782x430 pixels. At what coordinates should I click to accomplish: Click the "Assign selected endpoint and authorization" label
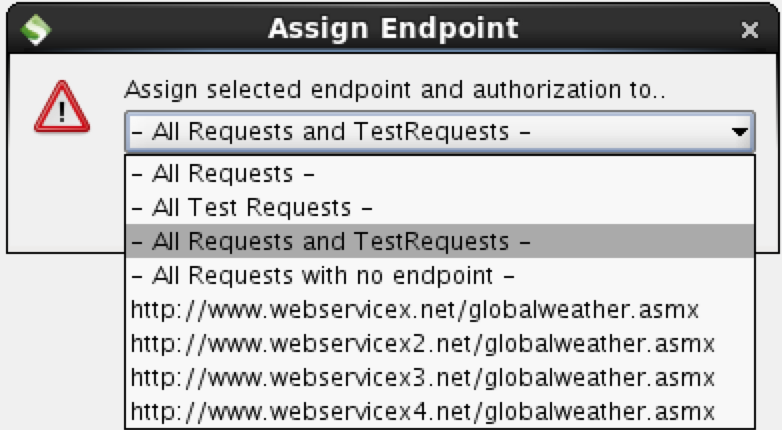point(395,90)
